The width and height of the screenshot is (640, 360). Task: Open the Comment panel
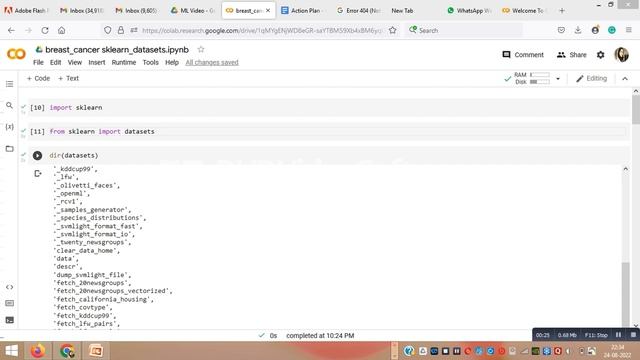pos(523,55)
